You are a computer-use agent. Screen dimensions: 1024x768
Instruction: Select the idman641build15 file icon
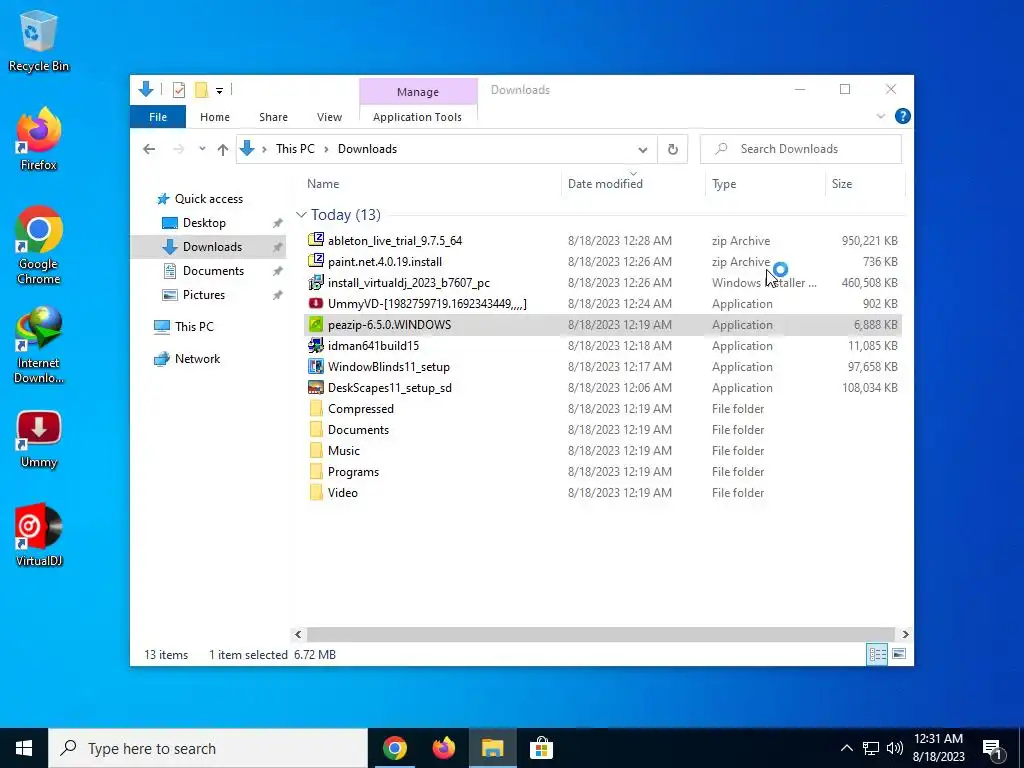pyautogui.click(x=315, y=345)
